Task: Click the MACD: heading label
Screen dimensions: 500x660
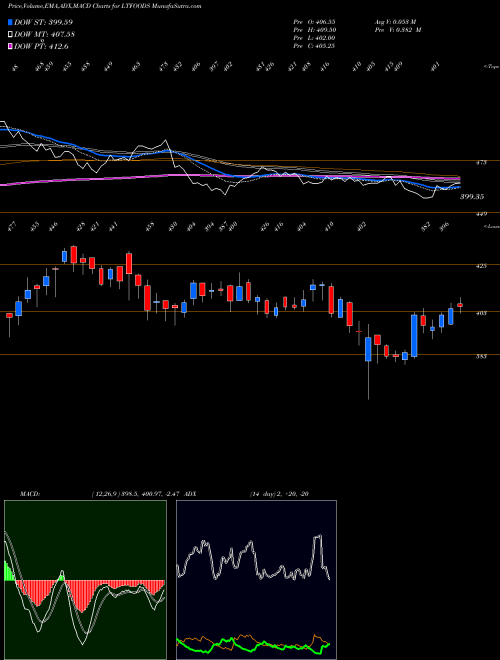Action: click(x=30, y=494)
